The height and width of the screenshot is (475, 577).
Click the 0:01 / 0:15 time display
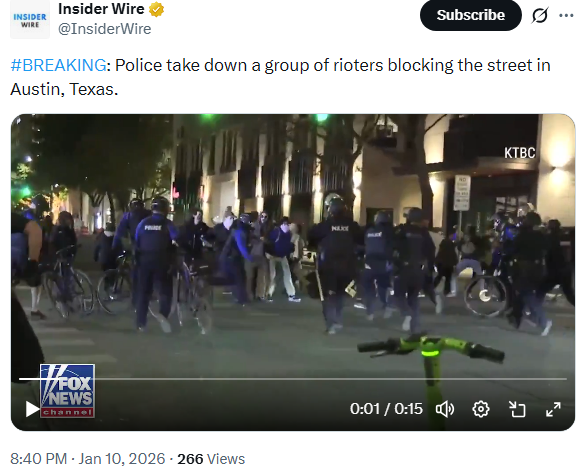click(x=386, y=409)
